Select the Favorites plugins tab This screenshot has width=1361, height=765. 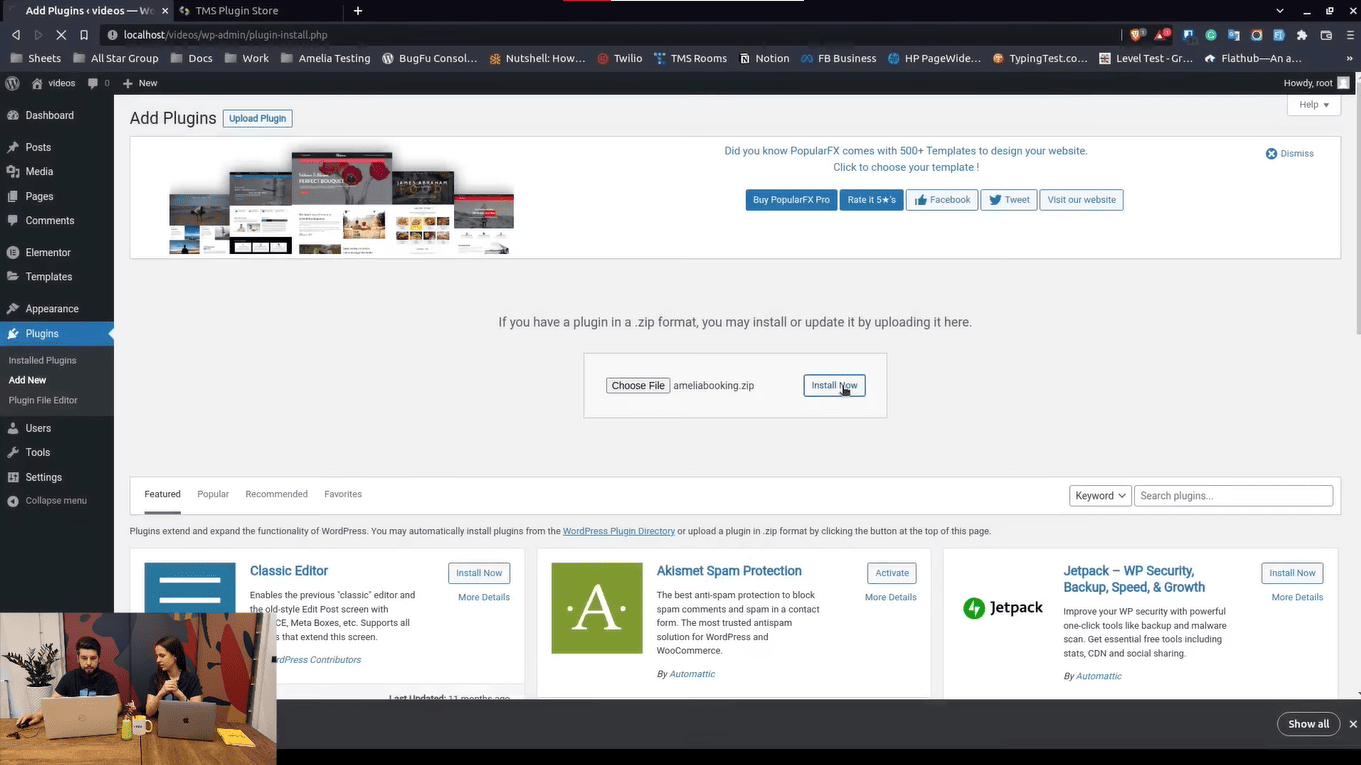(x=343, y=494)
